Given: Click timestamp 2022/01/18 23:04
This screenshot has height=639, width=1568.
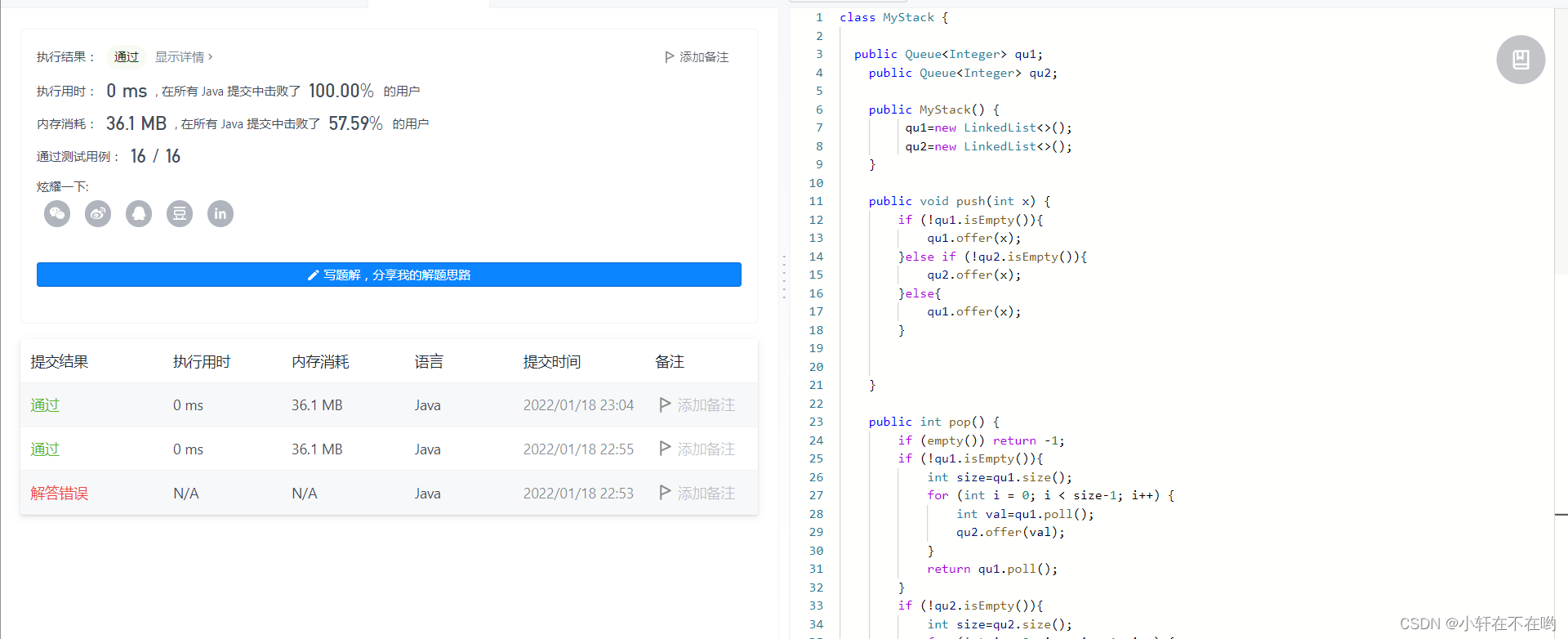Looking at the screenshot, I should point(578,405).
